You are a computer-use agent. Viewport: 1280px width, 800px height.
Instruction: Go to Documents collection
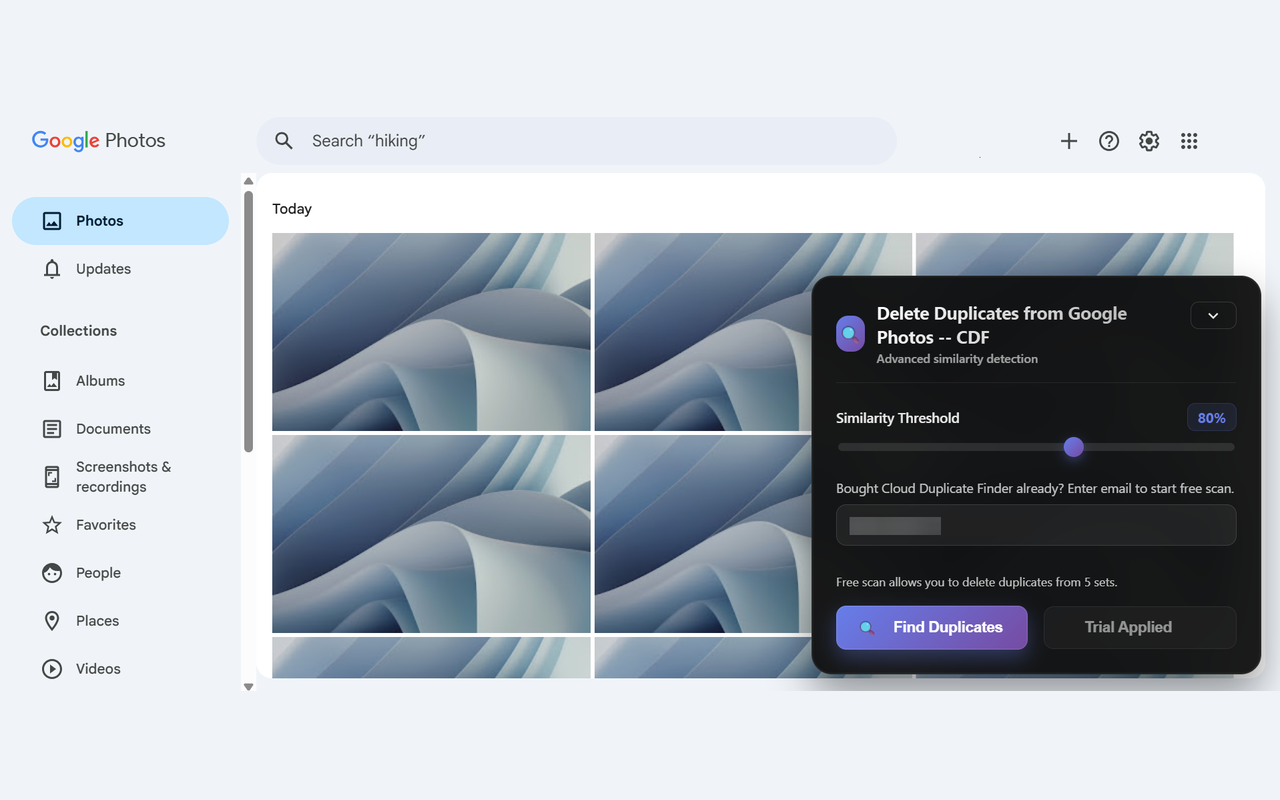click(x=120, y=429)
